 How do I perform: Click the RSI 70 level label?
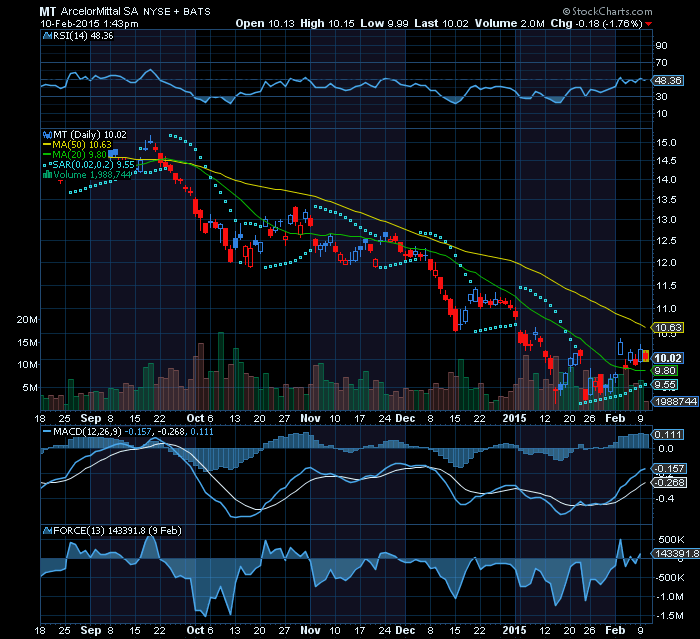(661, 63)
